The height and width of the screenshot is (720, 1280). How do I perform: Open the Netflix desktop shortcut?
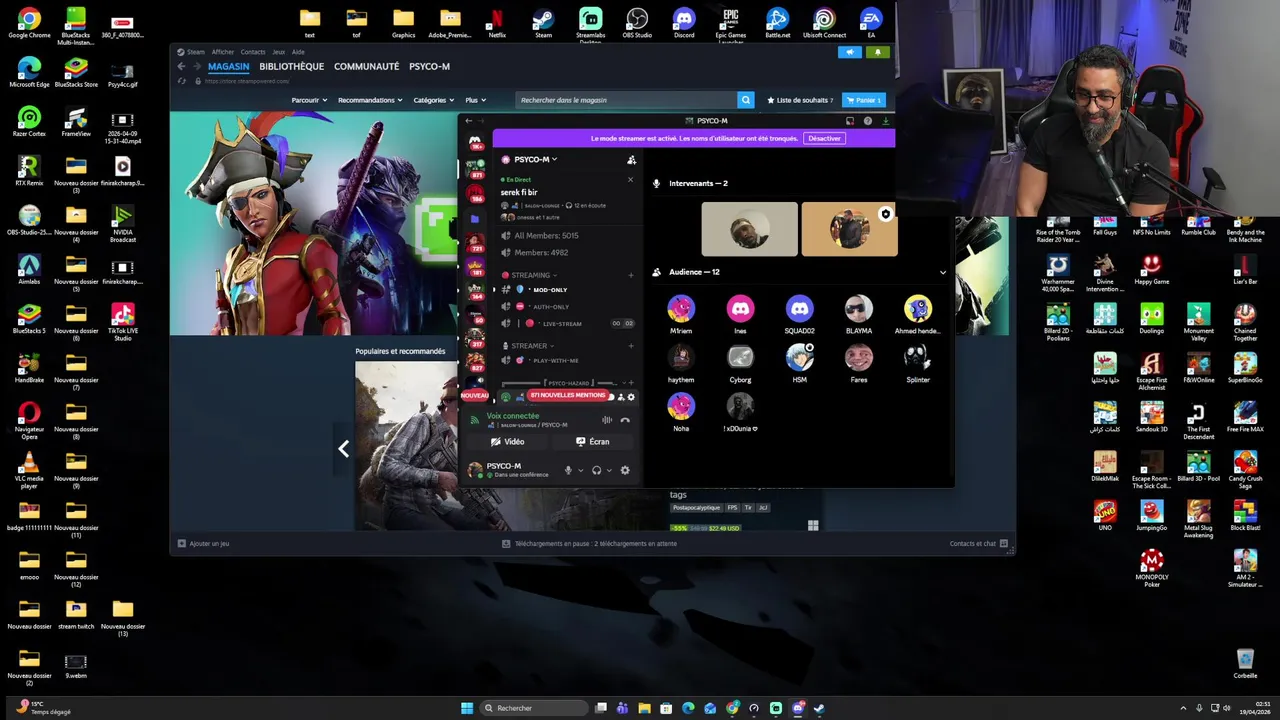[x=496, y=22]
